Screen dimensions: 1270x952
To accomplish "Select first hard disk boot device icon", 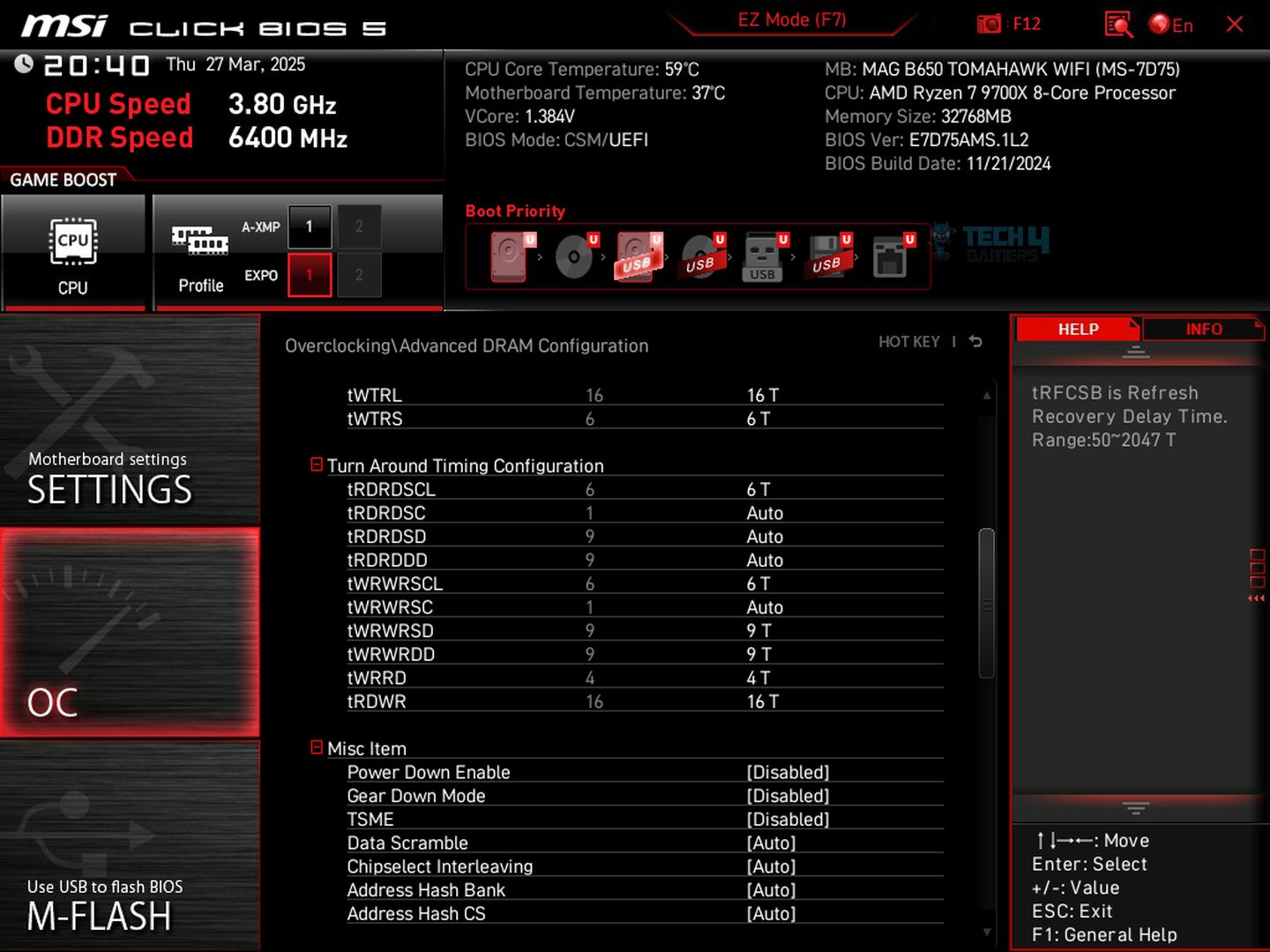I will pos(510,257).
